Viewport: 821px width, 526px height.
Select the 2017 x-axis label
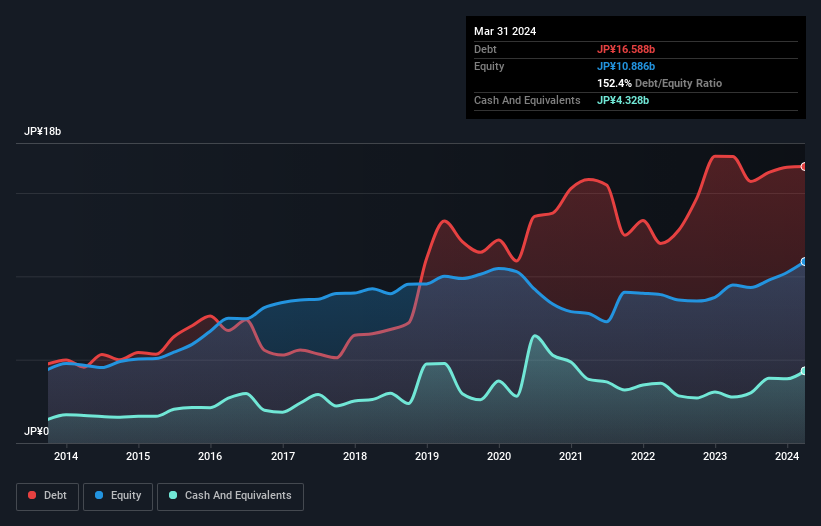point(283,456)
